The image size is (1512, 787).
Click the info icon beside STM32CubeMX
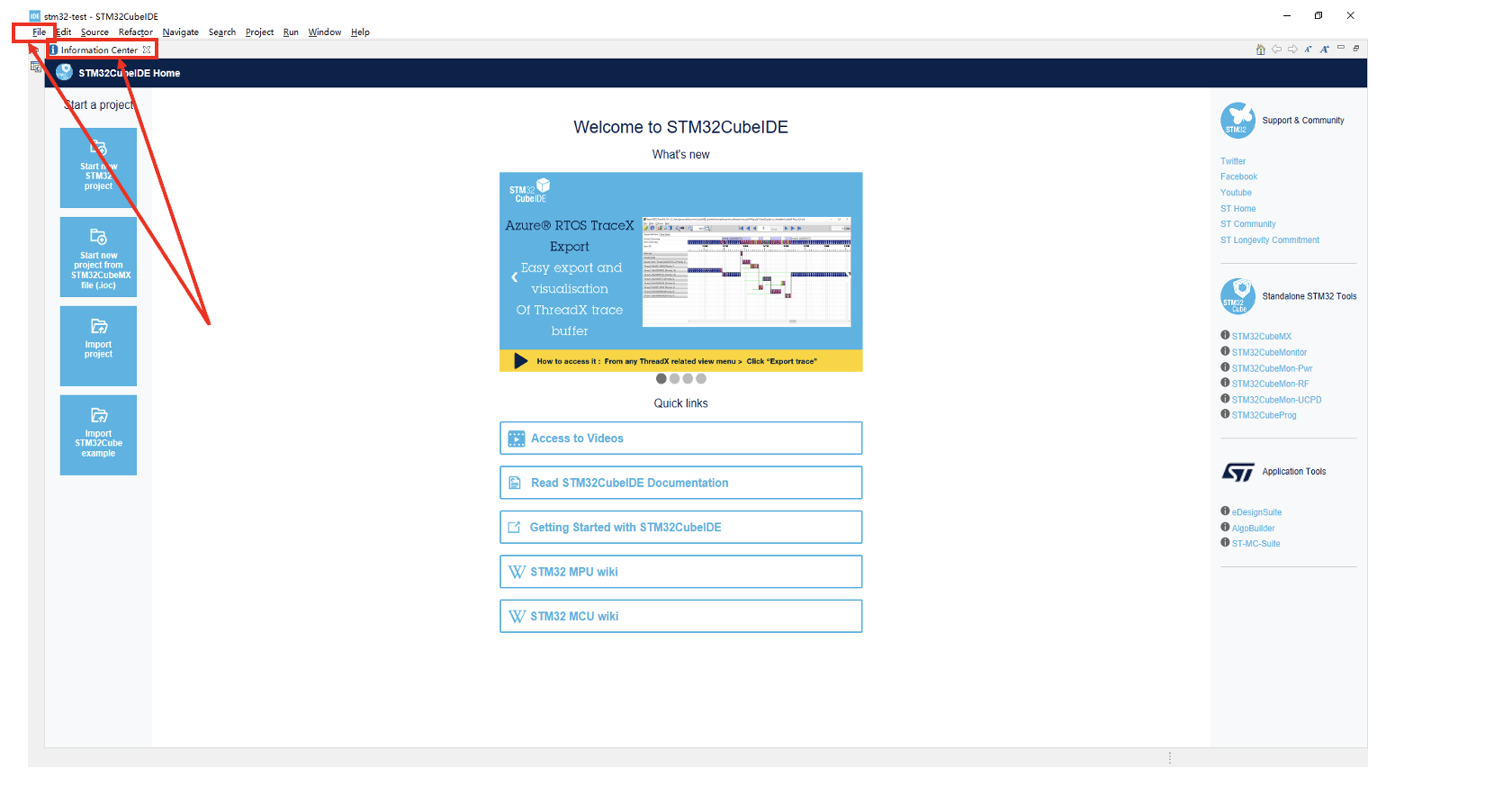[x=1225, y=336]
